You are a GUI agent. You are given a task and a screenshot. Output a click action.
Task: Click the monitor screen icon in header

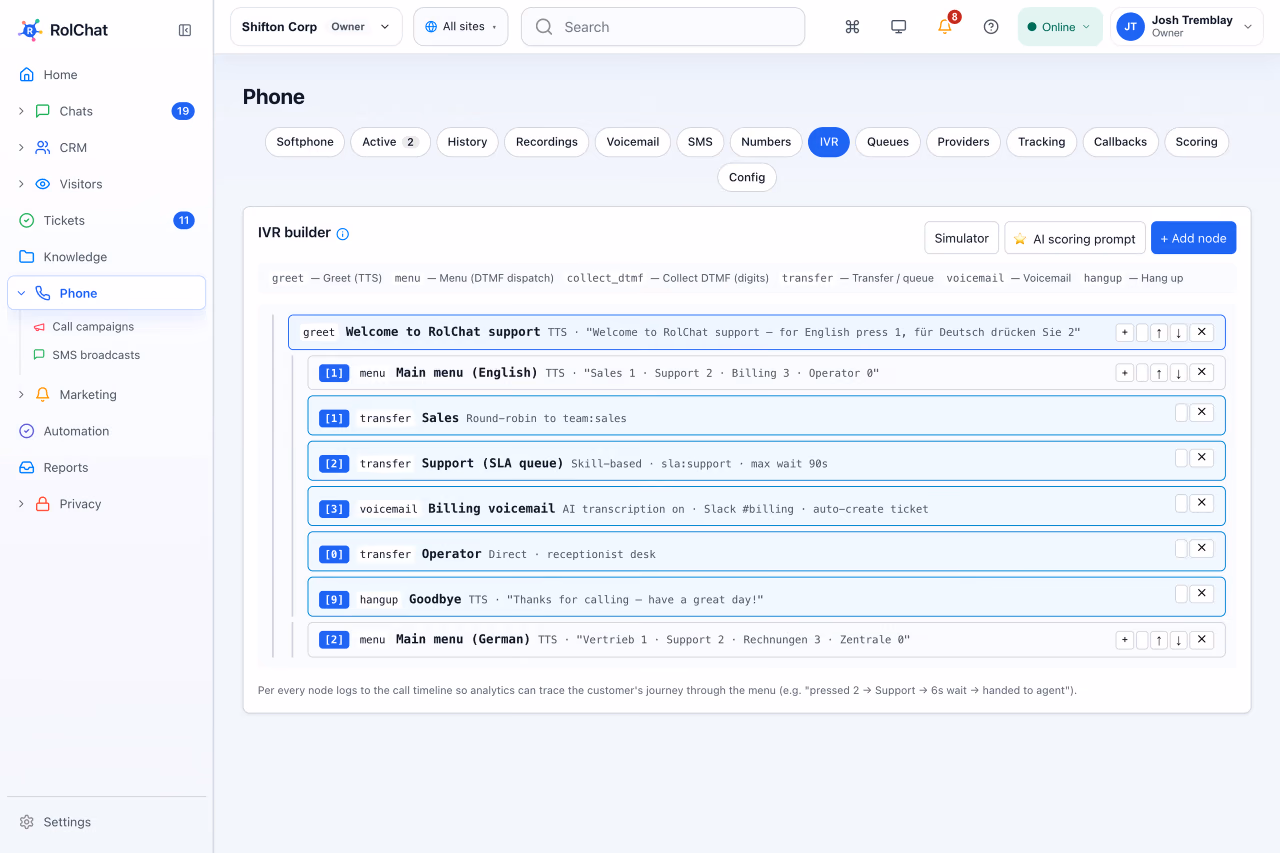point(898,27)
